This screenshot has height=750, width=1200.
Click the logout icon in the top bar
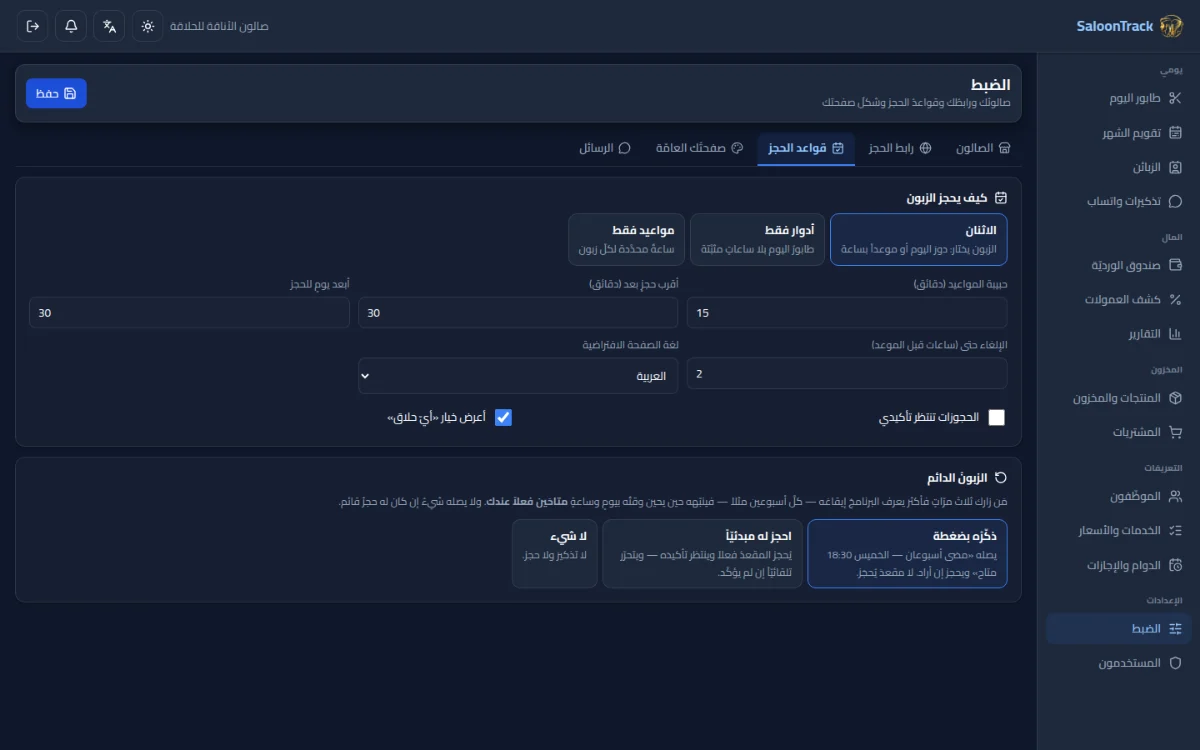click(33, 26)
